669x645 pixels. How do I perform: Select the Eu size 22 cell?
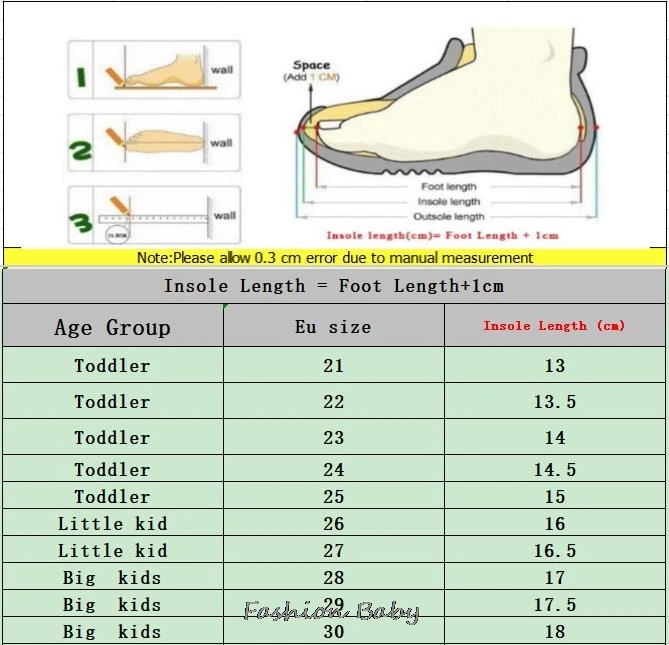(x=334, y=401)
